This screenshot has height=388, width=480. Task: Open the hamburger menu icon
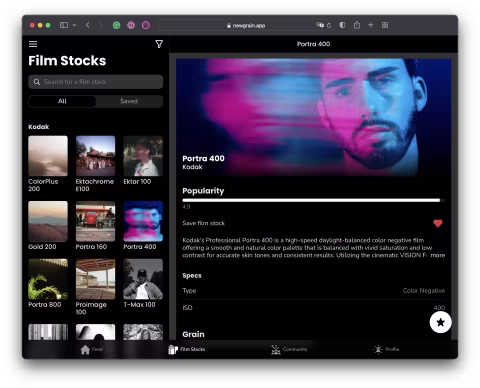tap(33, 44)
